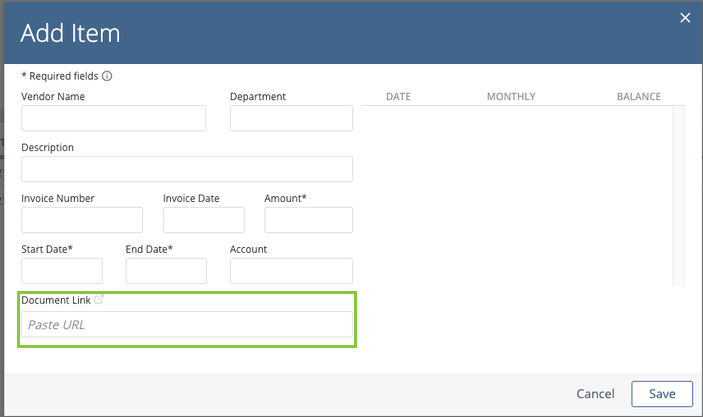Save the new item
The image size is (703, 417).
click(662, 394)
